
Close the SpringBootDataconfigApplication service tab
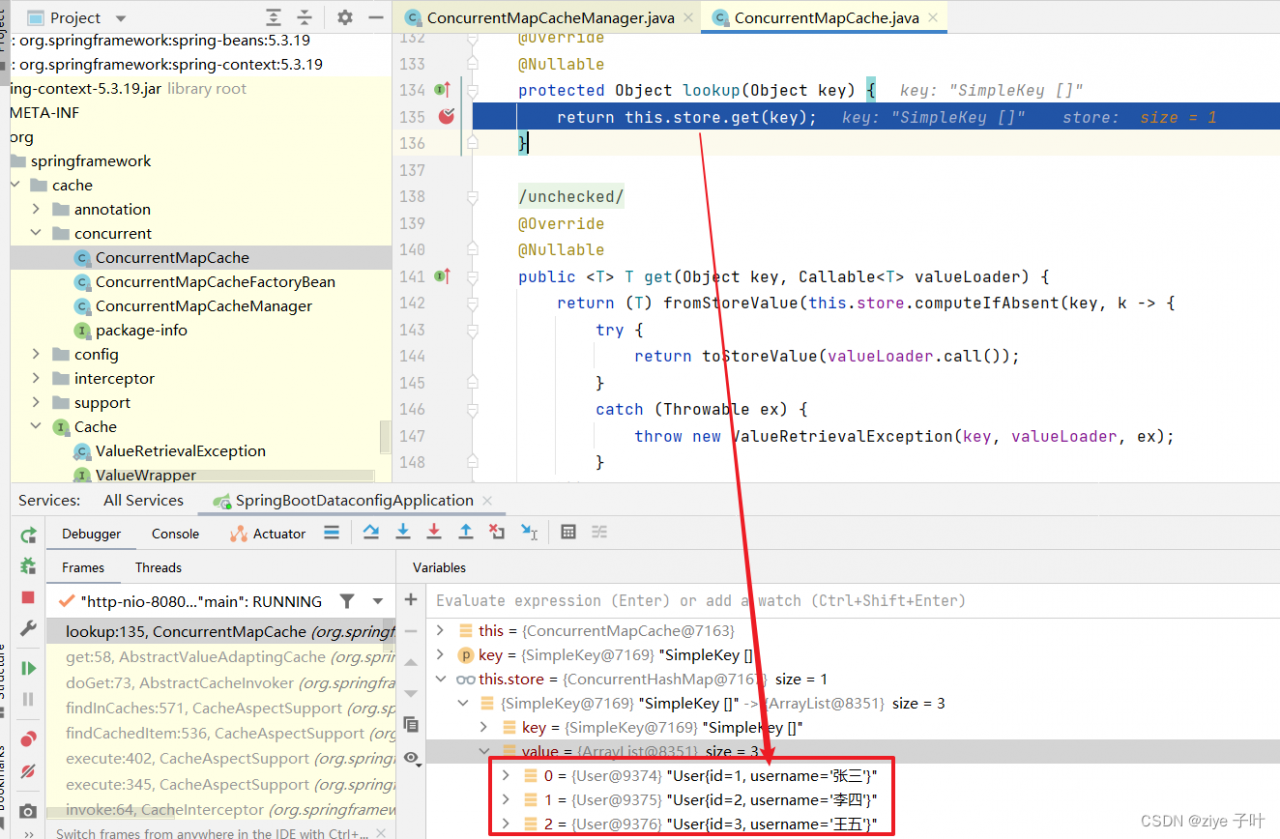coord(488,500)
